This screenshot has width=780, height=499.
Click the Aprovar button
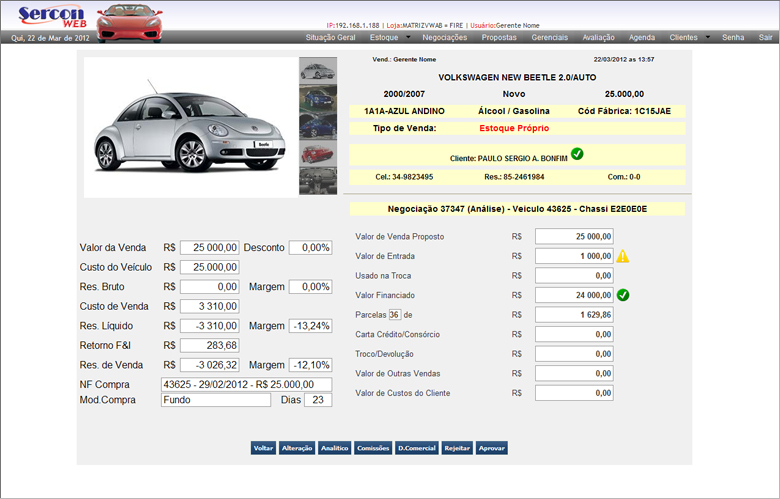[491, 448]
